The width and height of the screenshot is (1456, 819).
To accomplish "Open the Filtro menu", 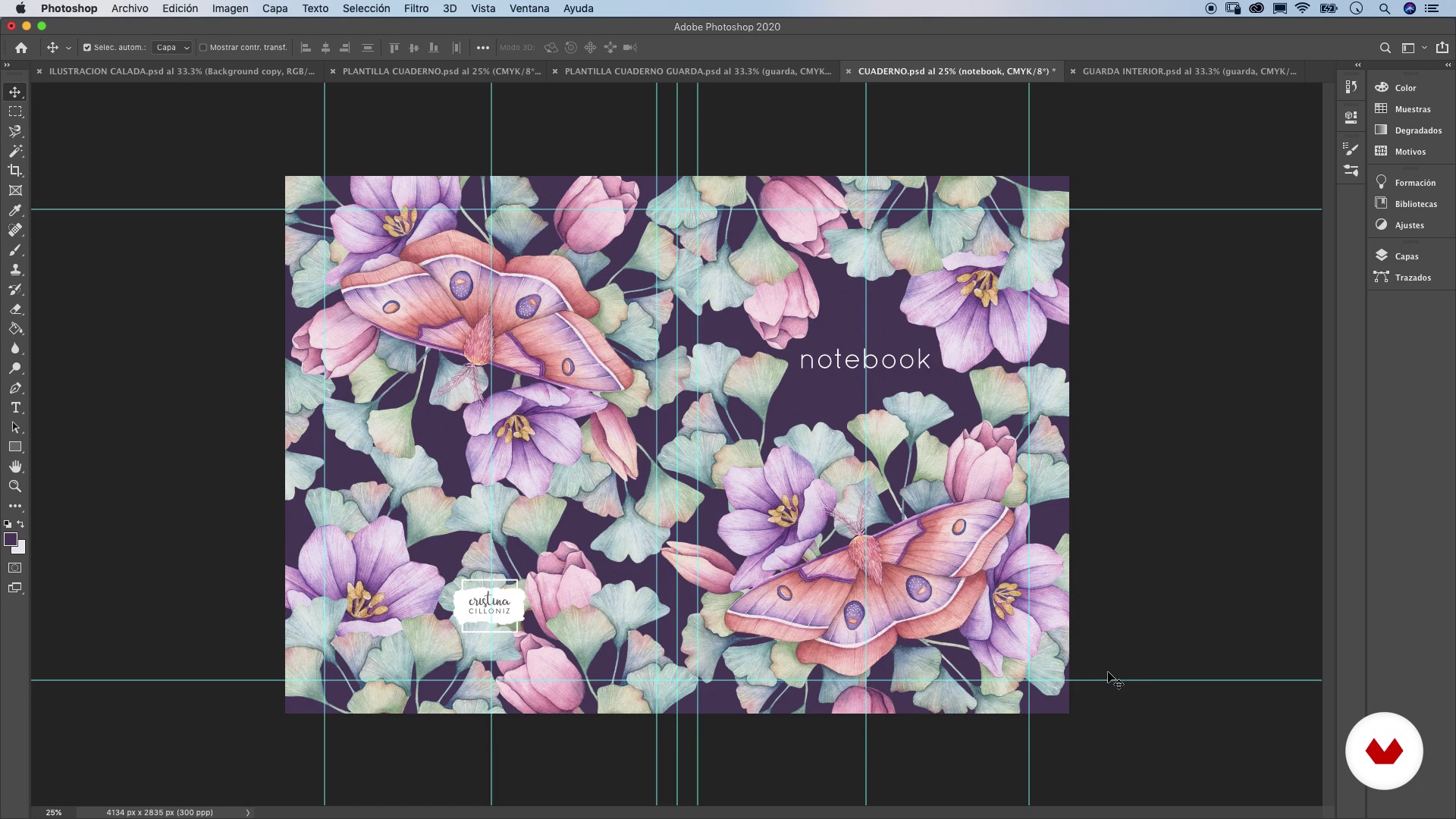I will (x=416, y=8).
